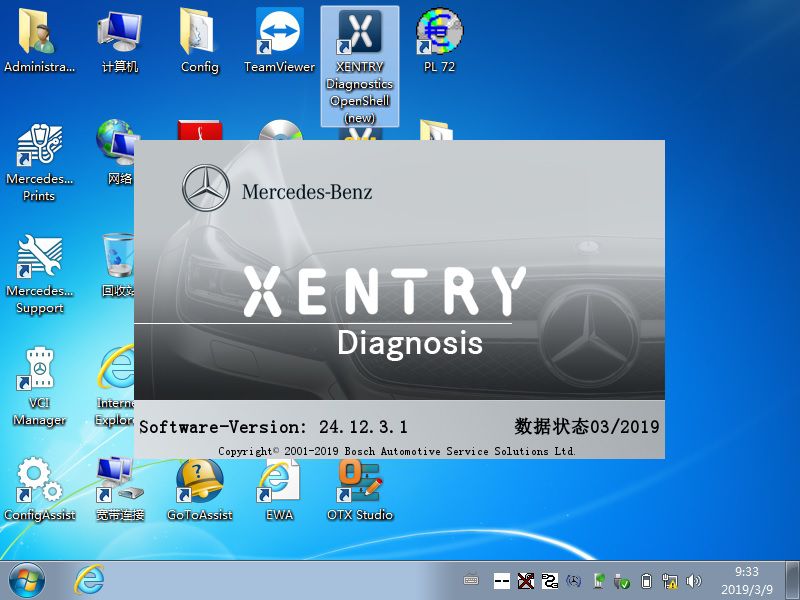Click the cable connection tray icon
The width and height of the screenshot is (800, 600).
549,581
